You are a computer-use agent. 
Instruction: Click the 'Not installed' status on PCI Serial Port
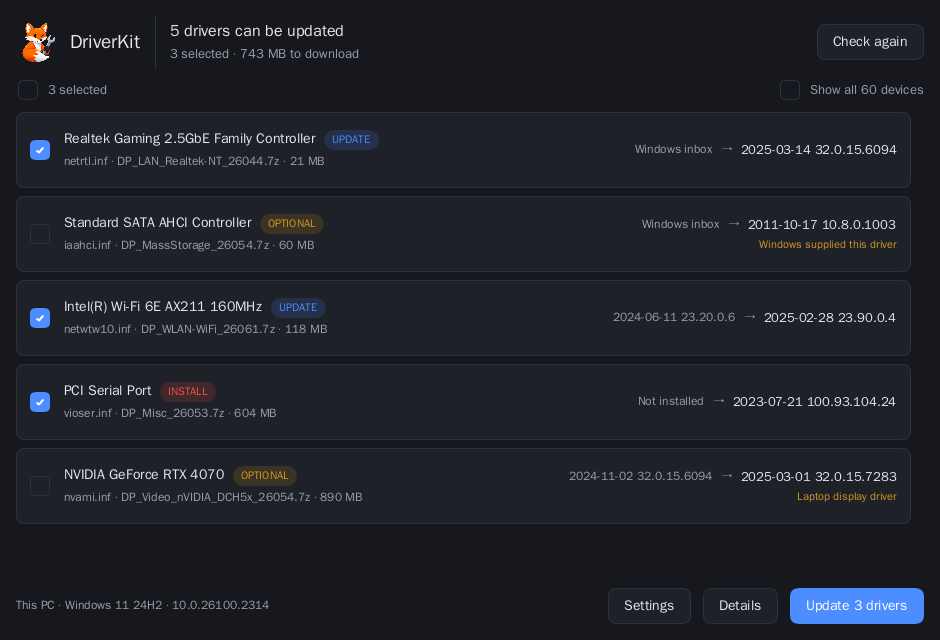pyautogui.click(x=670, y=401)
